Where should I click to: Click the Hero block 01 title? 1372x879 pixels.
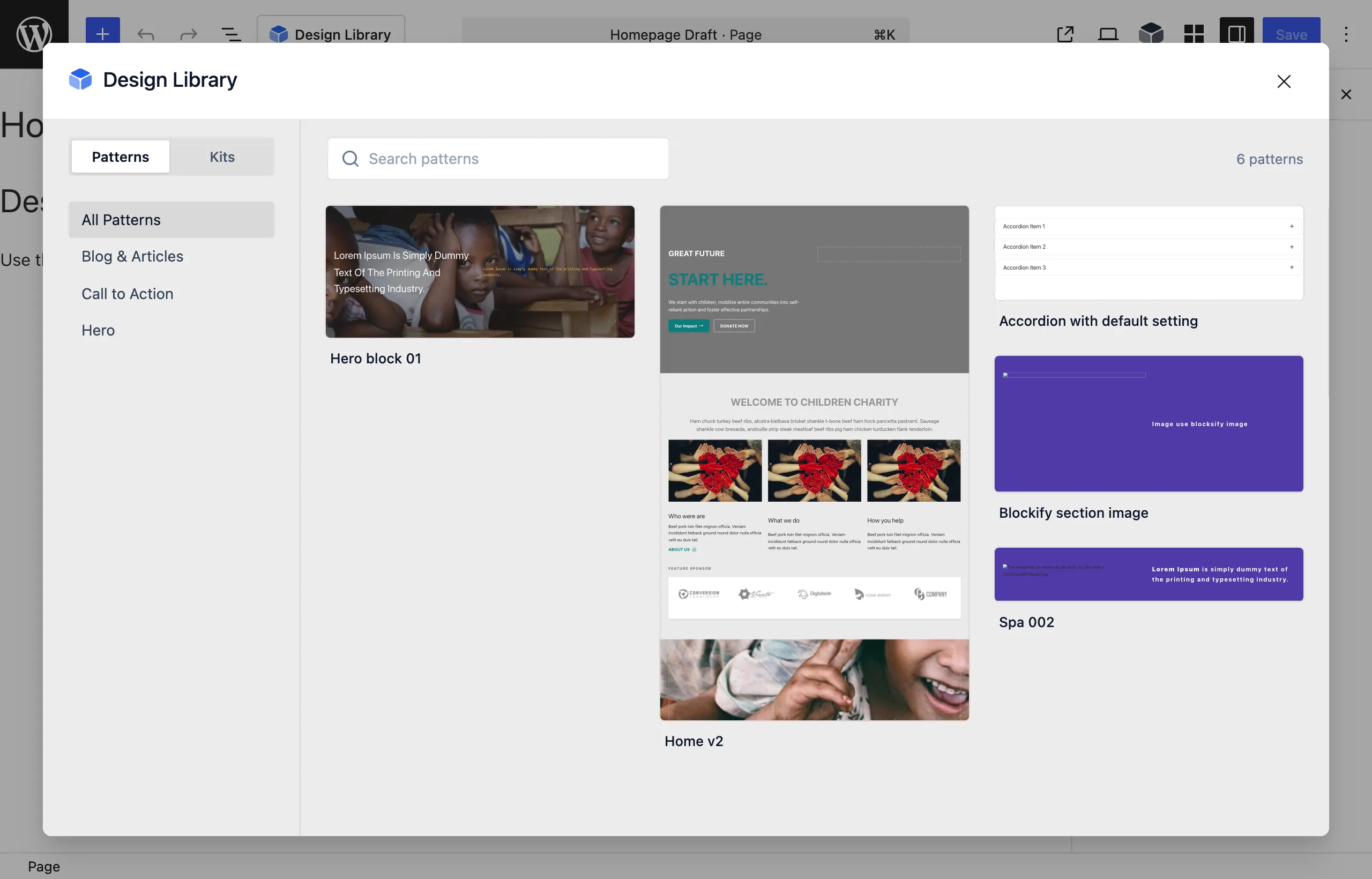pyautogui.click(x=376, y=359)
